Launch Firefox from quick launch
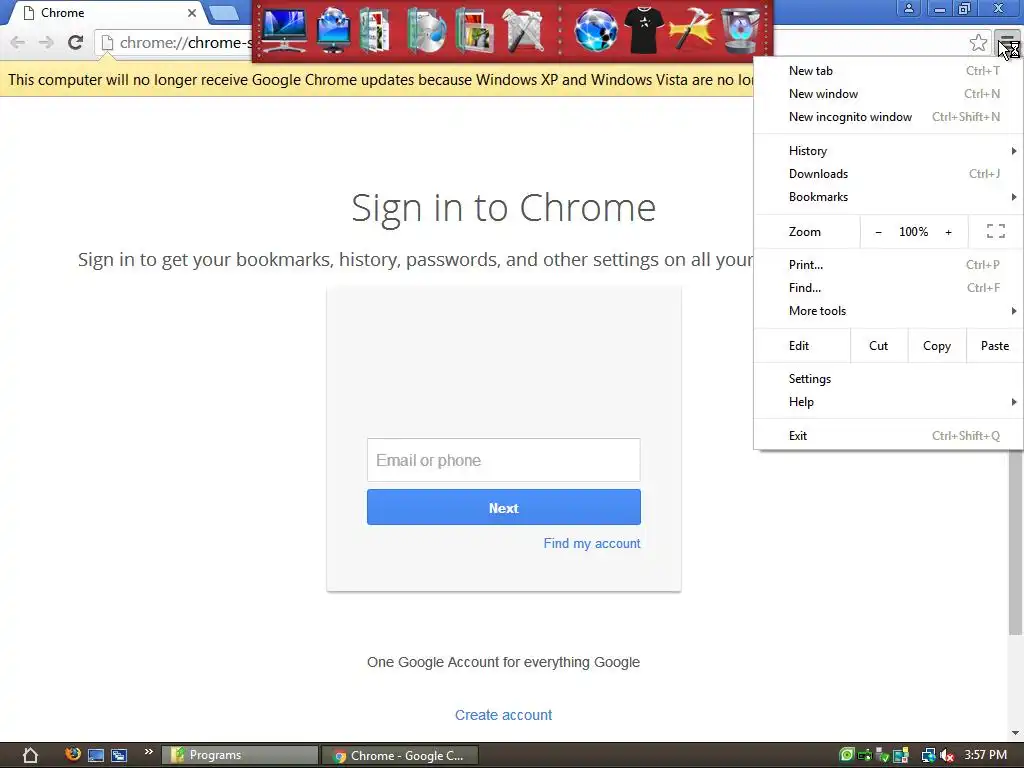The width and height of the screenshot is (1024, 768). 72,755
